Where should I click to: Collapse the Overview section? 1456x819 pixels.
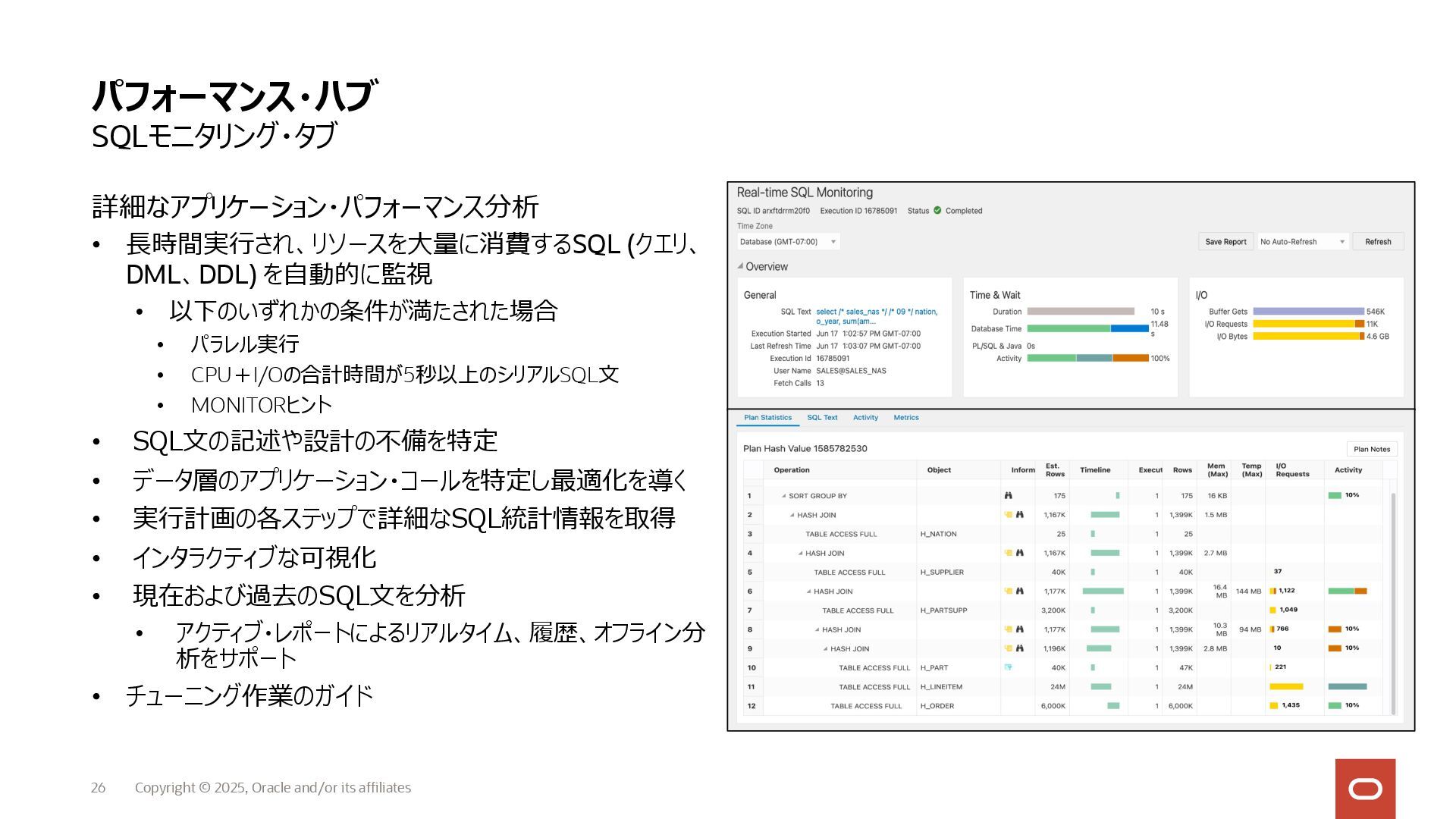[740, 266]
